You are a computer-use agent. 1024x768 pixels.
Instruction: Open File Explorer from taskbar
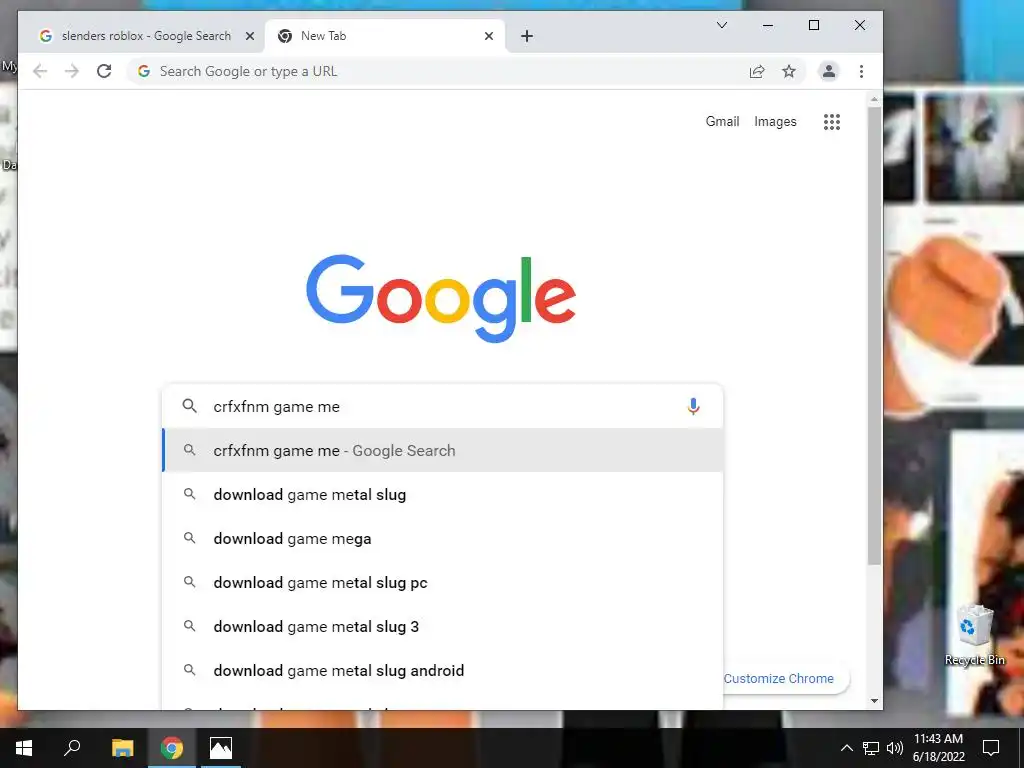(122, 748)
